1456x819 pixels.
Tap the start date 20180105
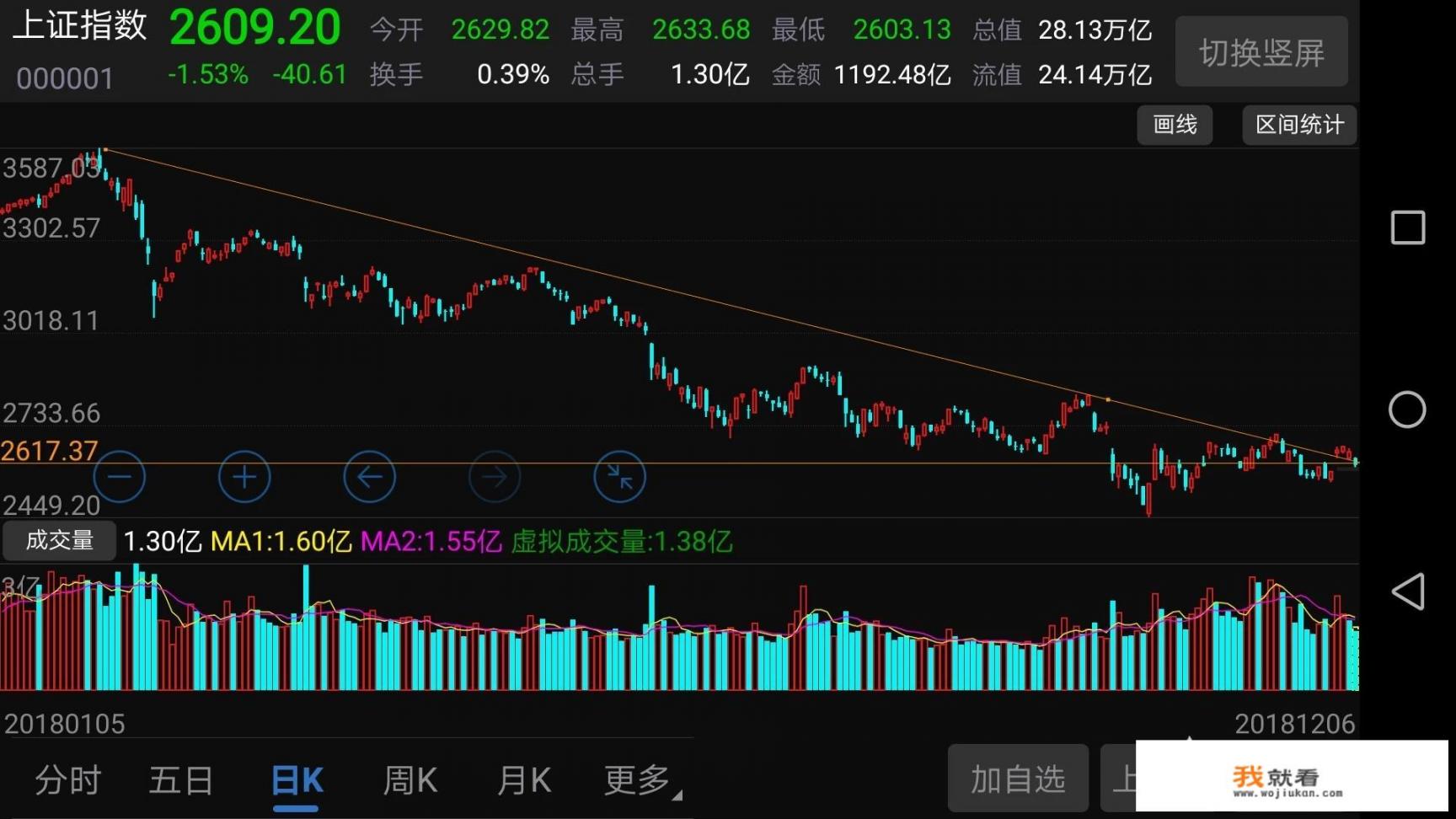(65, 724)
